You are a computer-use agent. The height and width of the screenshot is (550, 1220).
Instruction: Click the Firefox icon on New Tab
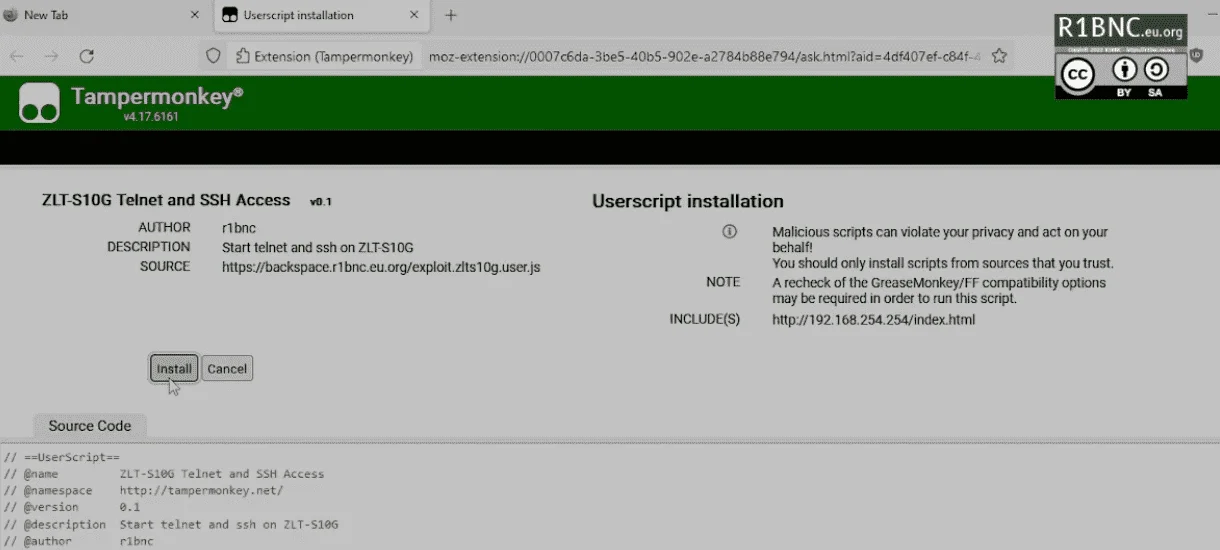pyautogui.click(x=10, y=15)
